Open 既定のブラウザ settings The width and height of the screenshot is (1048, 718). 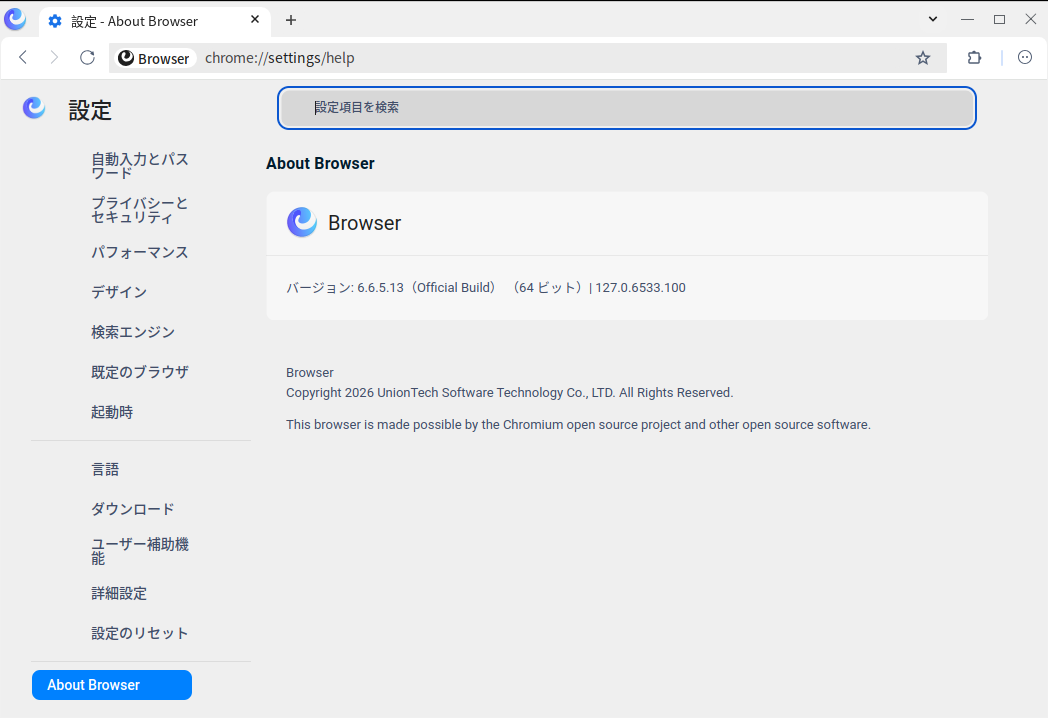(140, 372)
